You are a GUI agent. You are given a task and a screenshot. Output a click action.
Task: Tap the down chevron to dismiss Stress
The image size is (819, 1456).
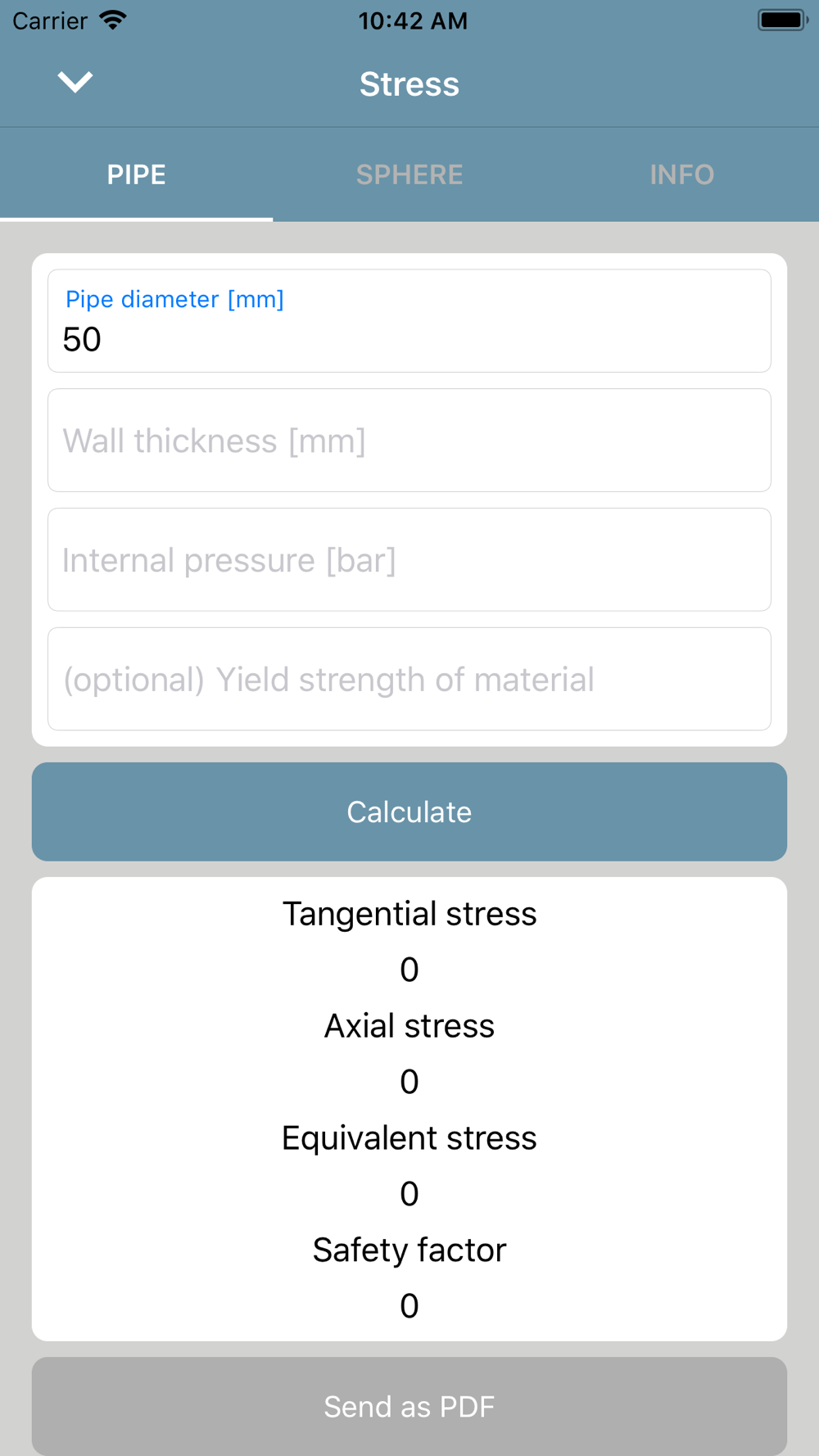75,82
